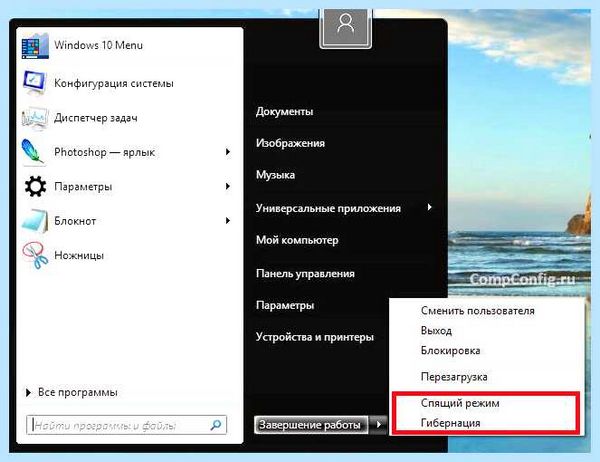Choose Спящий режим
The image size is (600, 462).
[460, 403]
